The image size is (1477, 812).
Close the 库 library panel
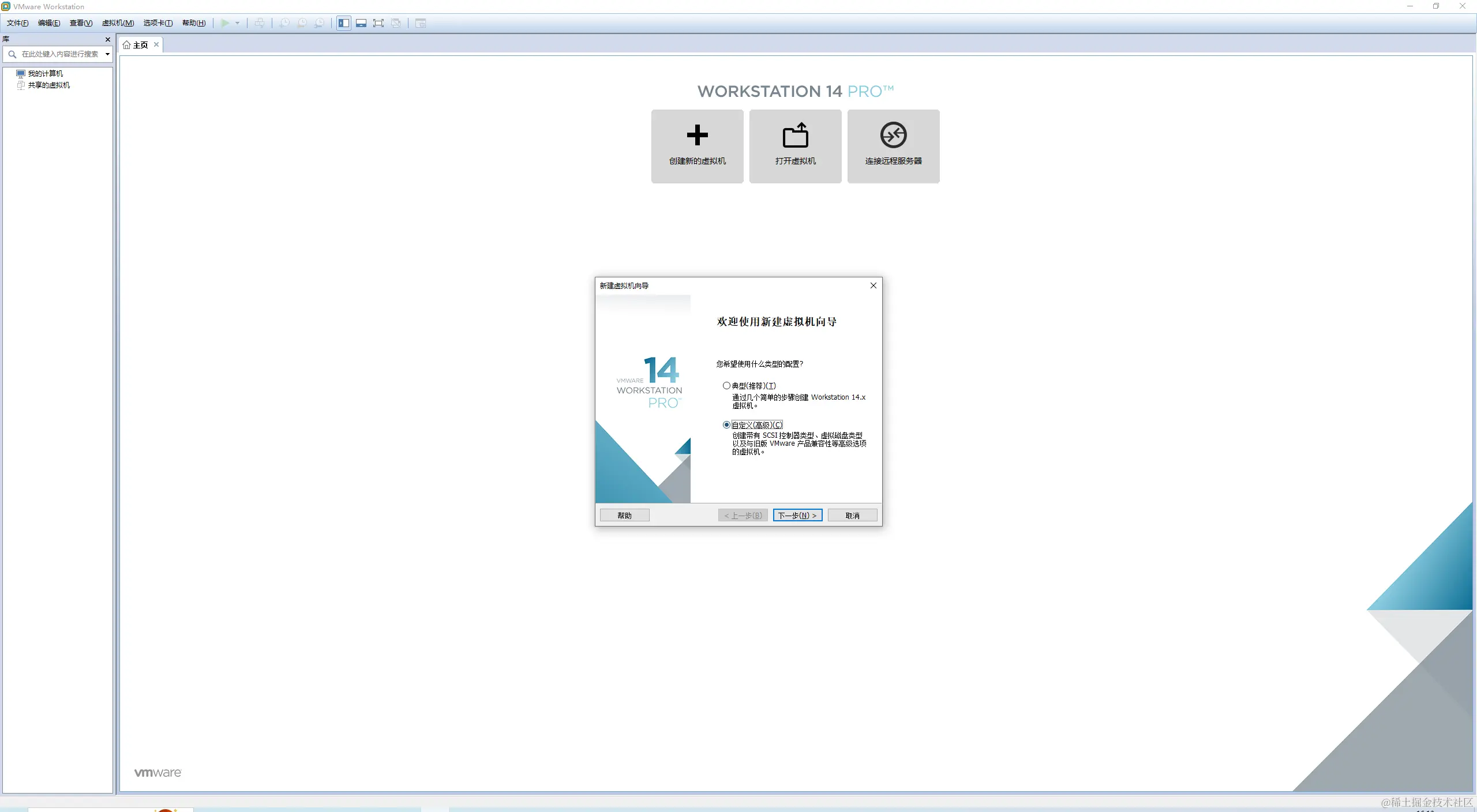coord(108,39)
